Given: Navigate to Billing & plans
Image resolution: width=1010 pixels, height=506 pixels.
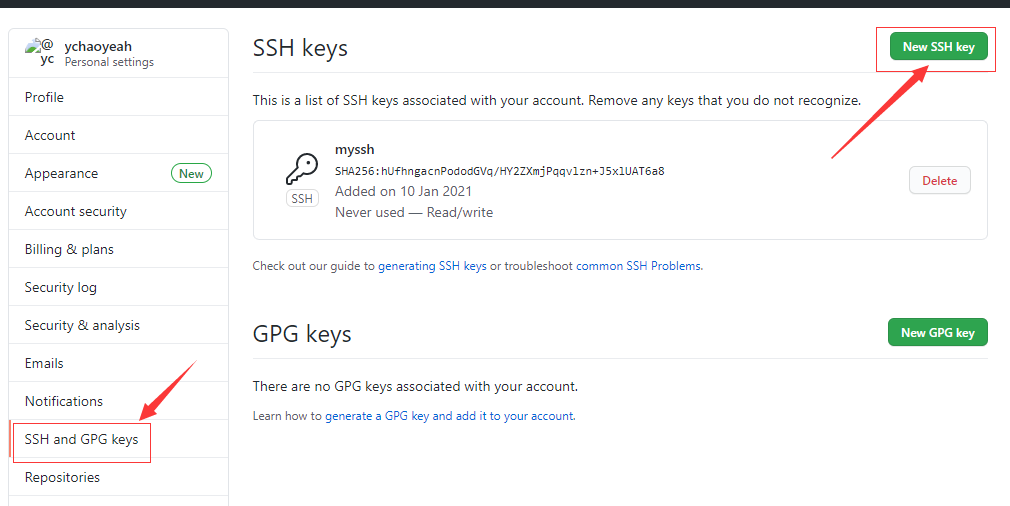Looking at the screenshot, I should pos(119,249).
